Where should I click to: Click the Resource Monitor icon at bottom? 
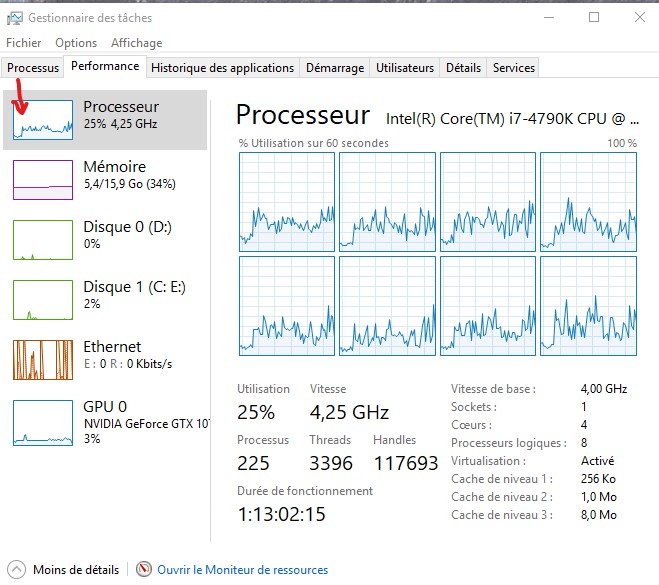click(x=144, y=569)
